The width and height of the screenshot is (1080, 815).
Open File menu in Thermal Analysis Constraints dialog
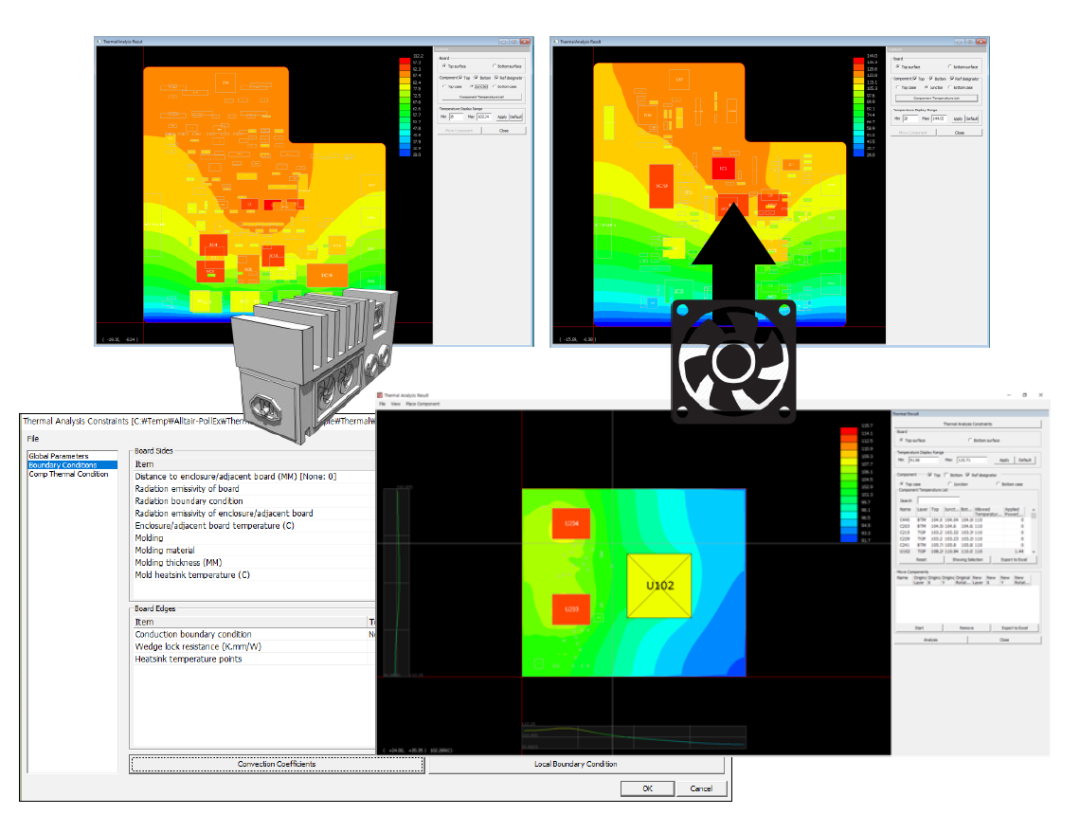click(32, 438)
